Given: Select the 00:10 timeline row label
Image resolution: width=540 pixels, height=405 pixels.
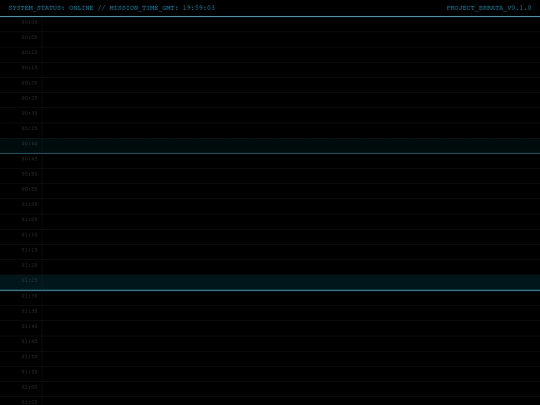Looking at the screenshot, I should (x=29, y=52).
